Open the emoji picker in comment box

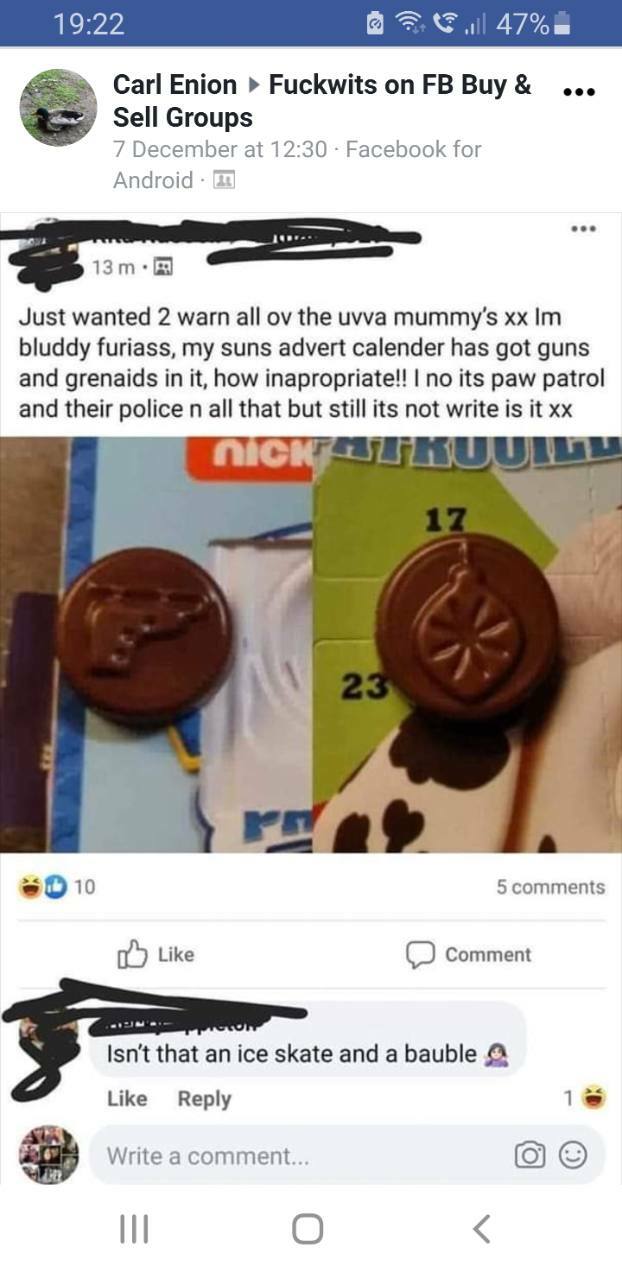point(572,1155)
